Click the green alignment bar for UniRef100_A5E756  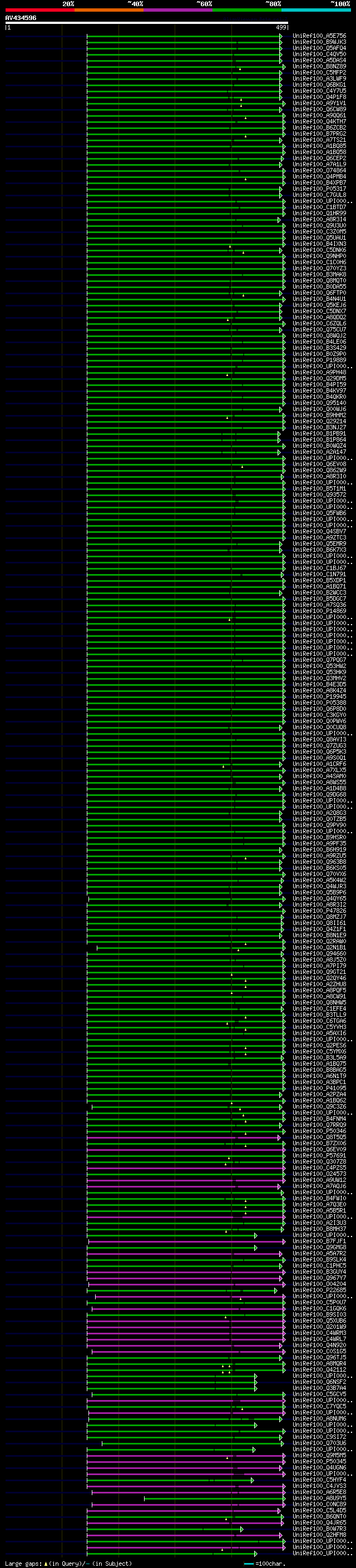[184, 36]
